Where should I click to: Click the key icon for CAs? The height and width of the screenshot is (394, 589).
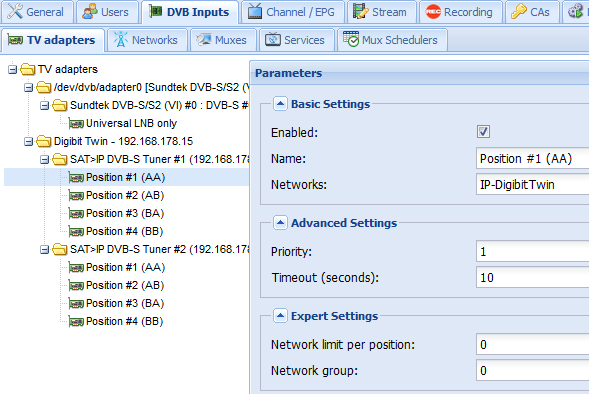click(x=519, y=12)
